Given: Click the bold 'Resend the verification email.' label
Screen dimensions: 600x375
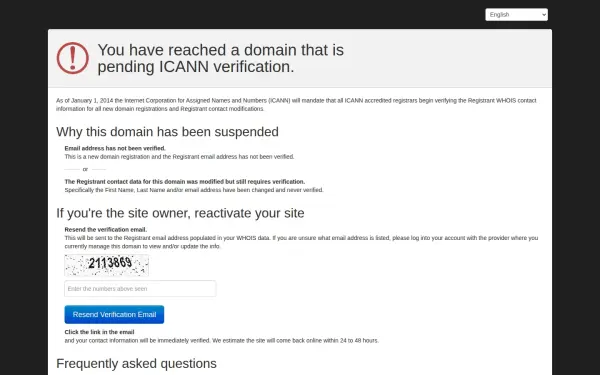Looking at the screenshot, I should [x=106, y=230].
